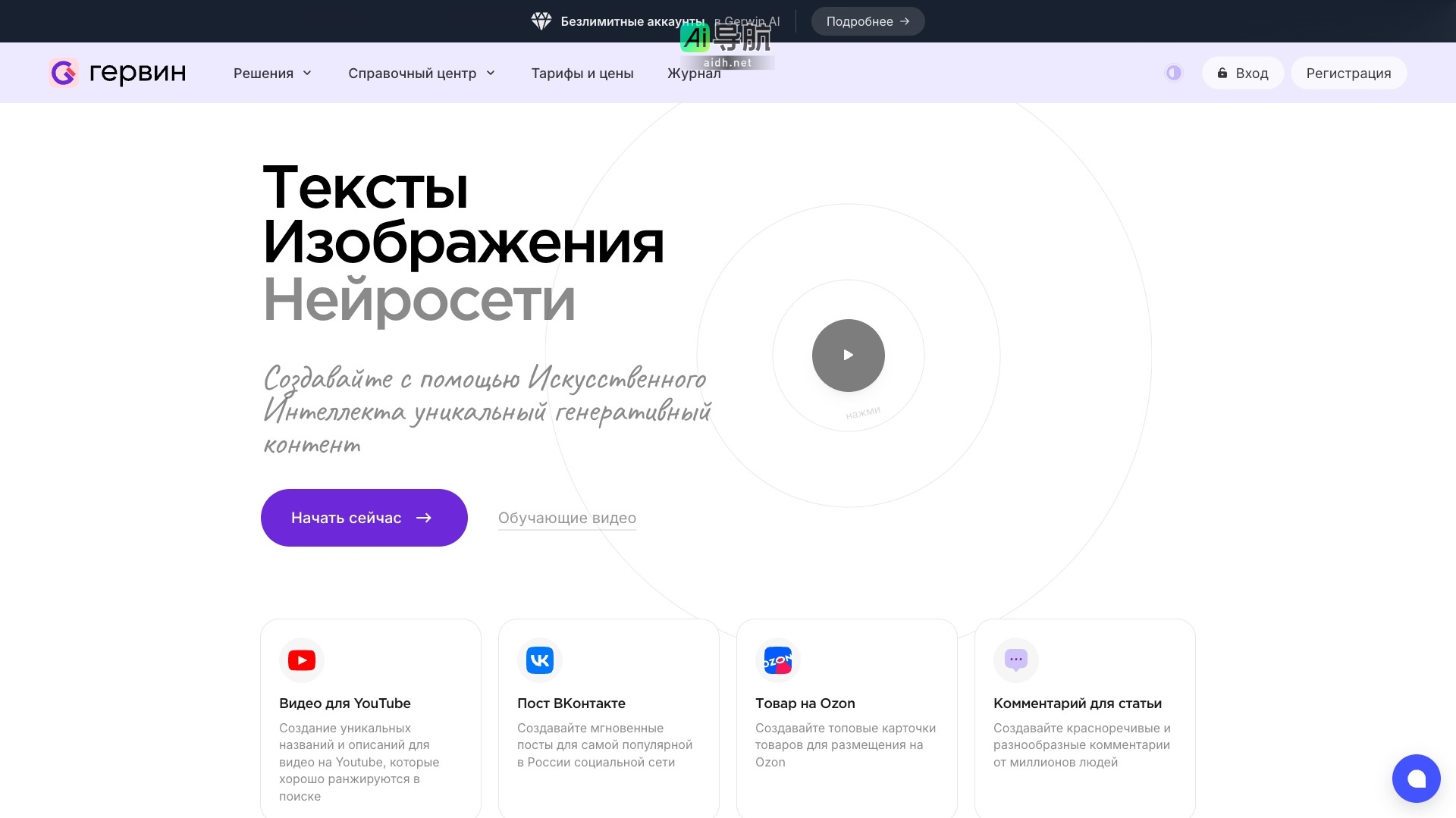
Task: Click the YouTube icon on the video card
Action: [x=302, y=660]
